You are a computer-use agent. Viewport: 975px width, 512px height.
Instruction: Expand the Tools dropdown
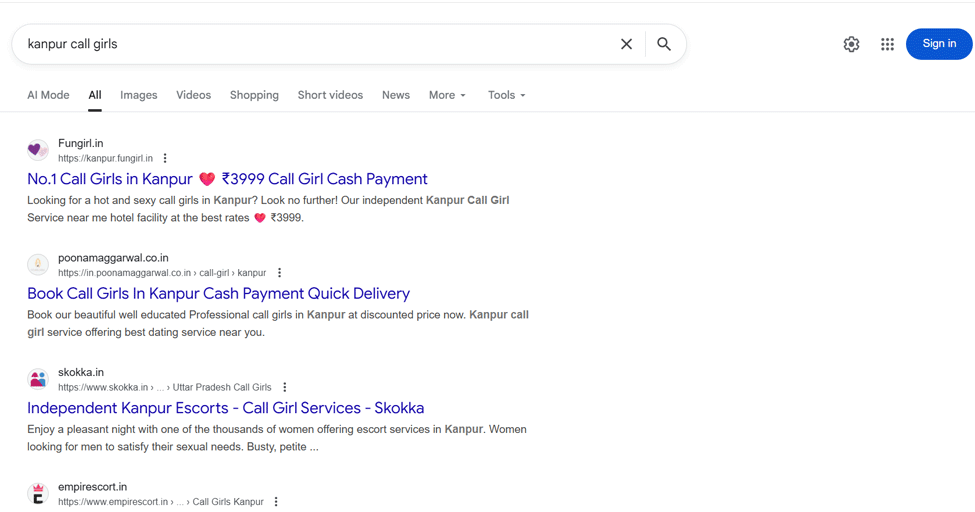pos(506,95)
